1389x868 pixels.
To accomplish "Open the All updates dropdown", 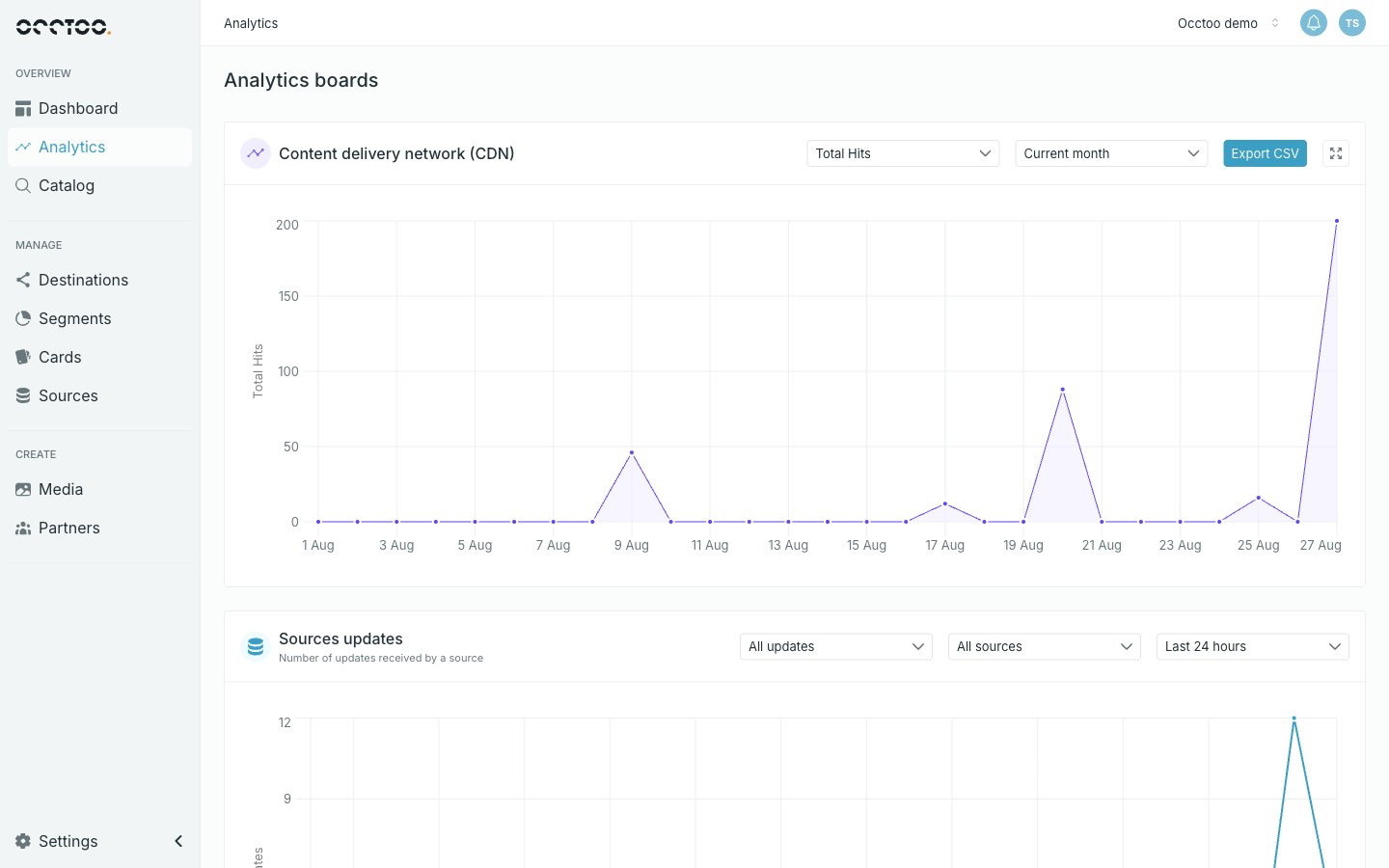I will pyautogui.click(x=836, y=646).
